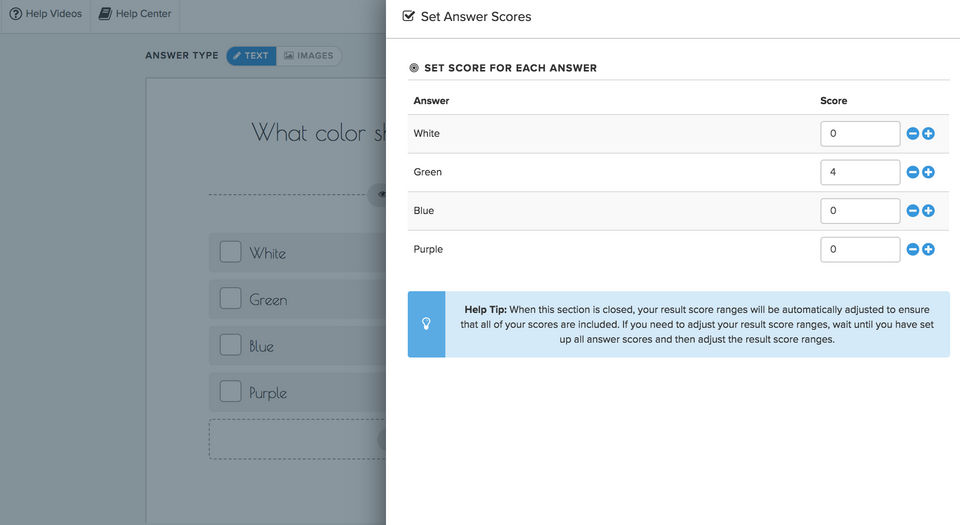Tick the Purple answer checkbox
The image size is (960, 525).
230,392
